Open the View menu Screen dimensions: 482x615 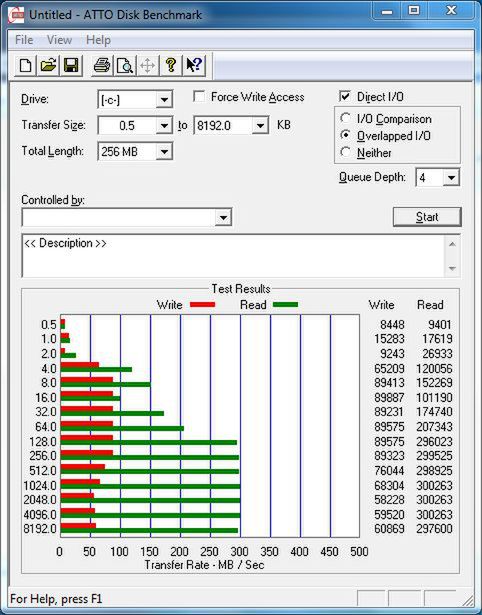[x=59, y=40]
